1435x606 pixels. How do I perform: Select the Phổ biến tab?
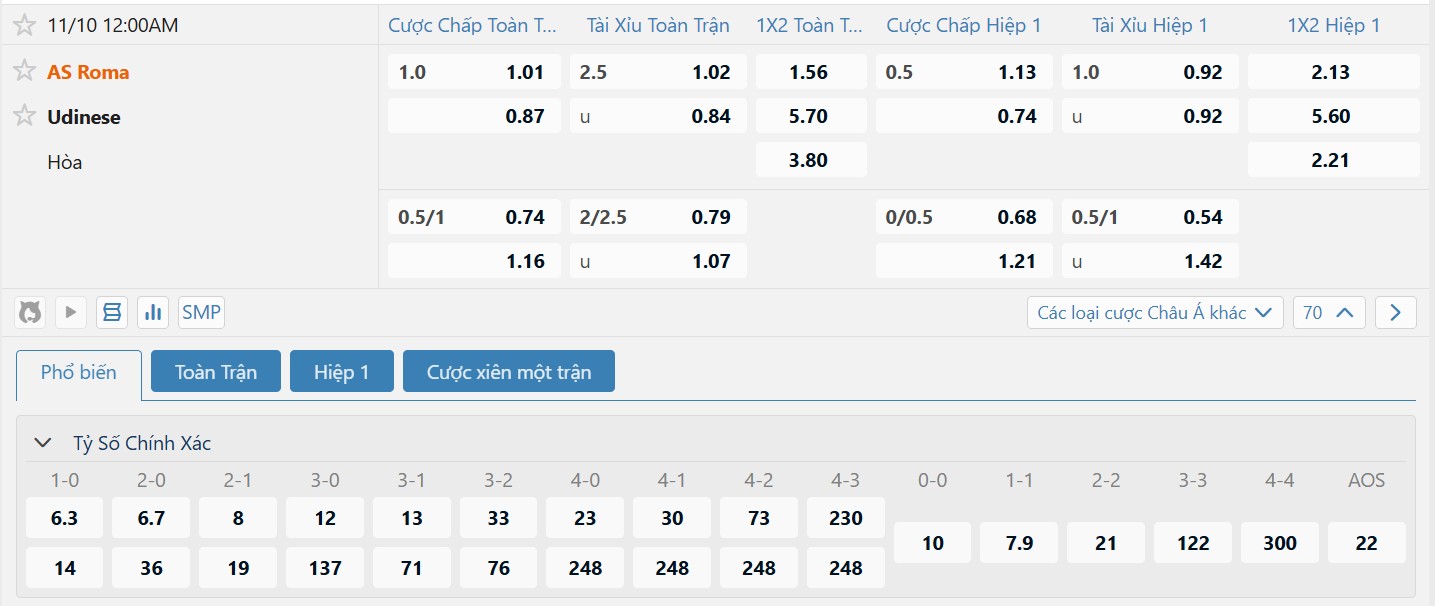click(x=79, y=372)
